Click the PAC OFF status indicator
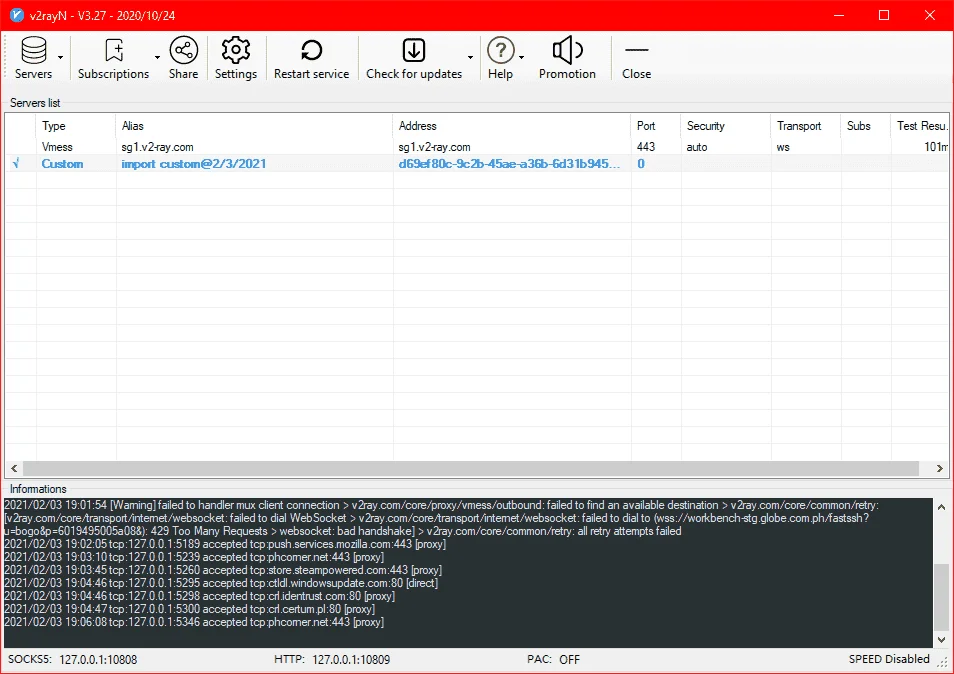 [554, 659]
